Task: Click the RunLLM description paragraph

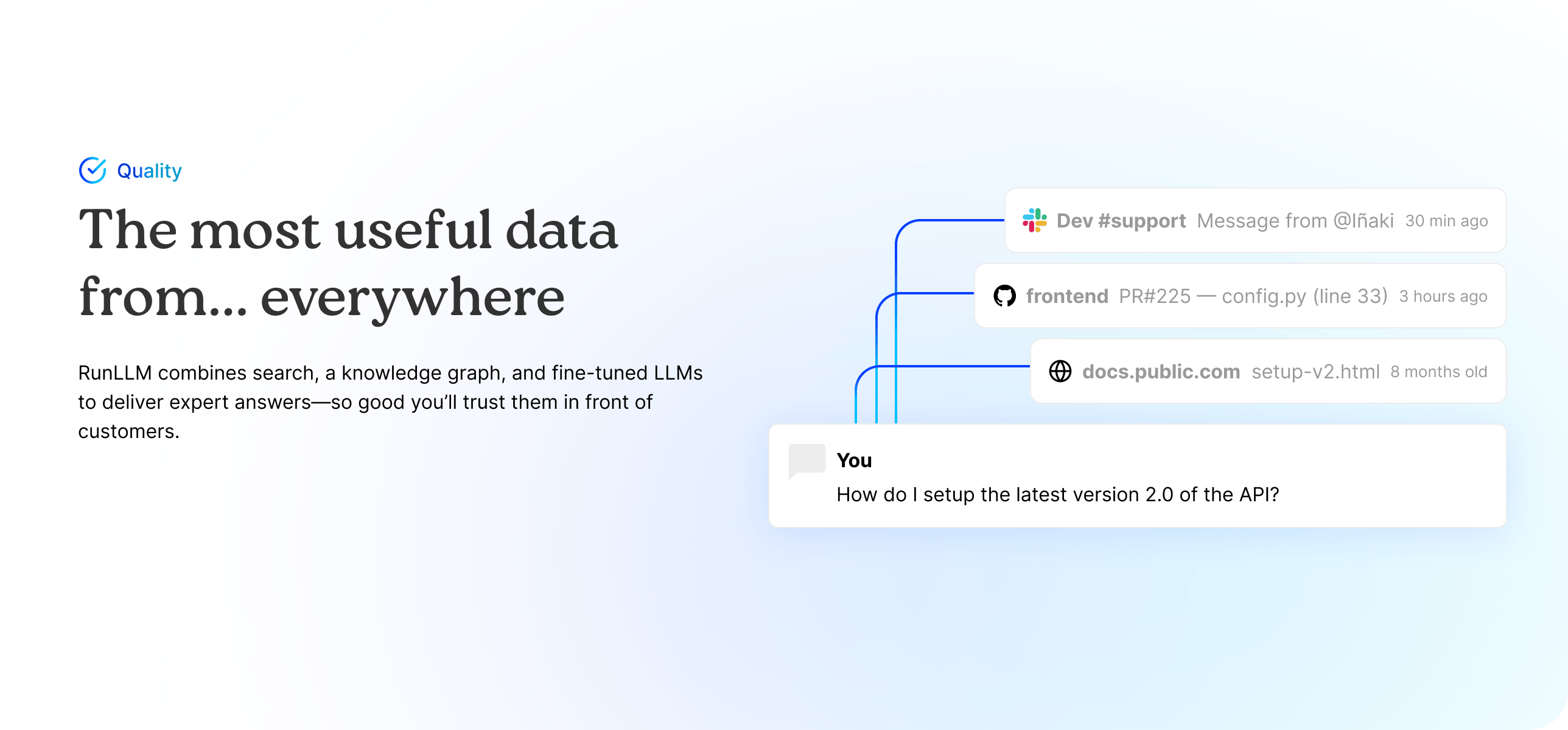Action: click(x=390, y=401)
